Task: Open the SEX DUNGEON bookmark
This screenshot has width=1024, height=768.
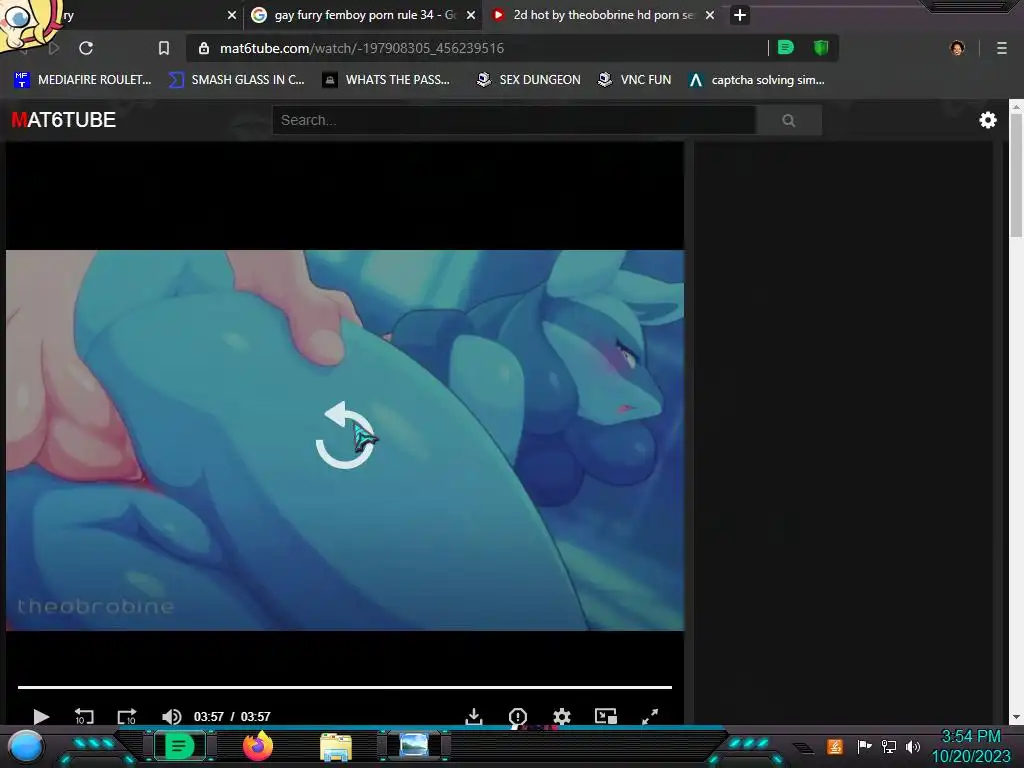Action: coord(528,80)
